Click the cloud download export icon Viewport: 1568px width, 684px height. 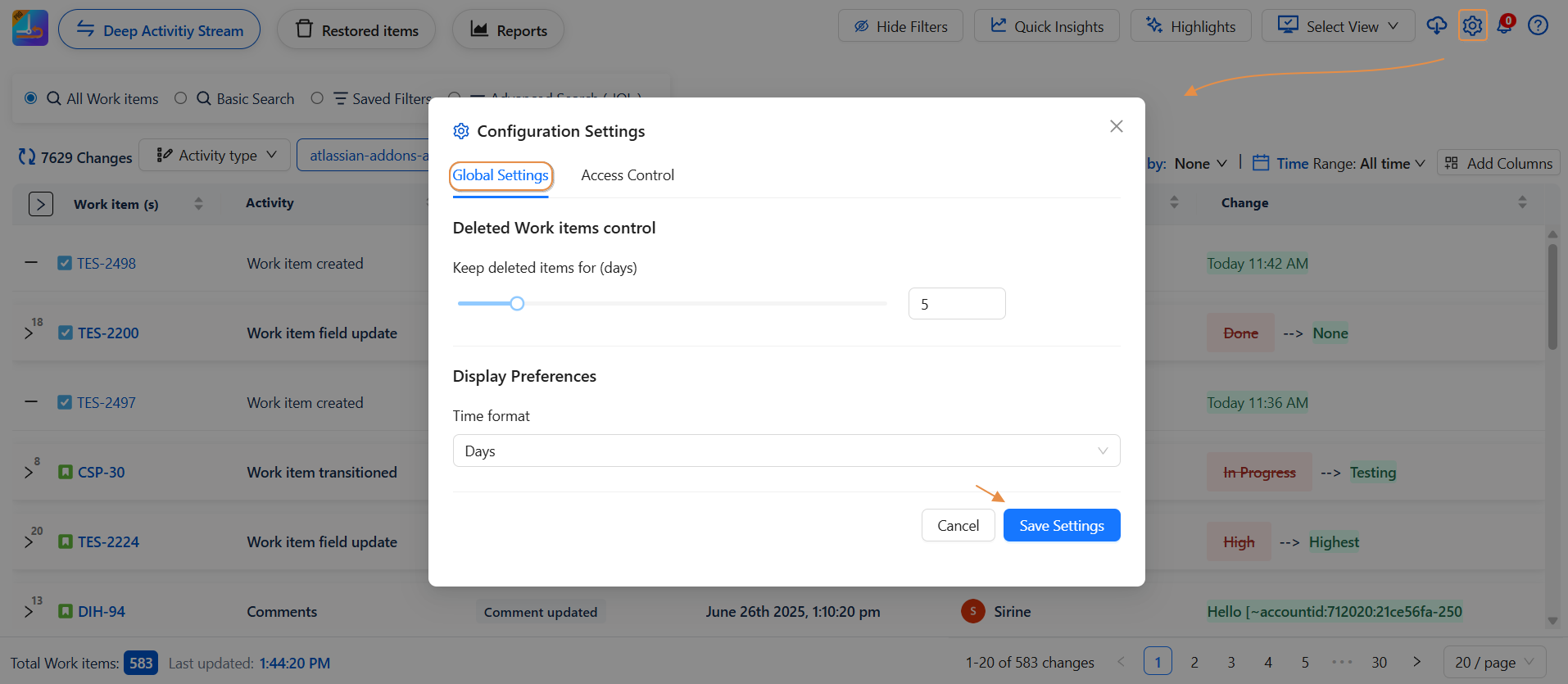[1436, 26]
